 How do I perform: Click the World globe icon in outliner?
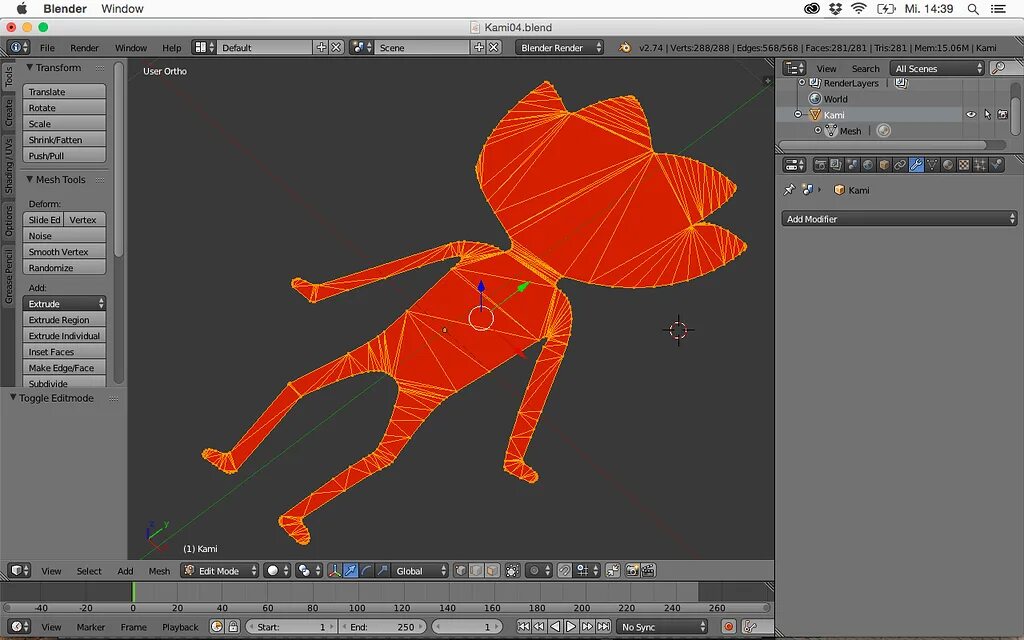click(814, 99)
